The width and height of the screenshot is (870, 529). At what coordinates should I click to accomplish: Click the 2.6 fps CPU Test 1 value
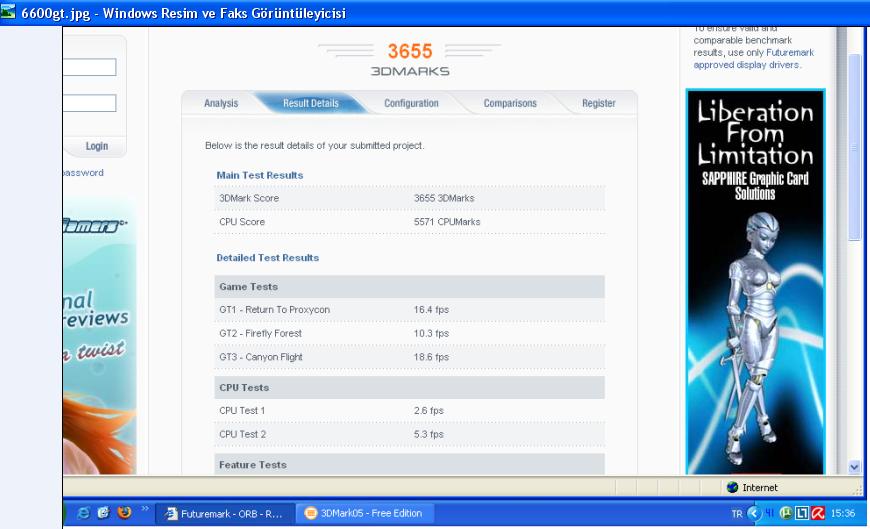coord(428,411)
